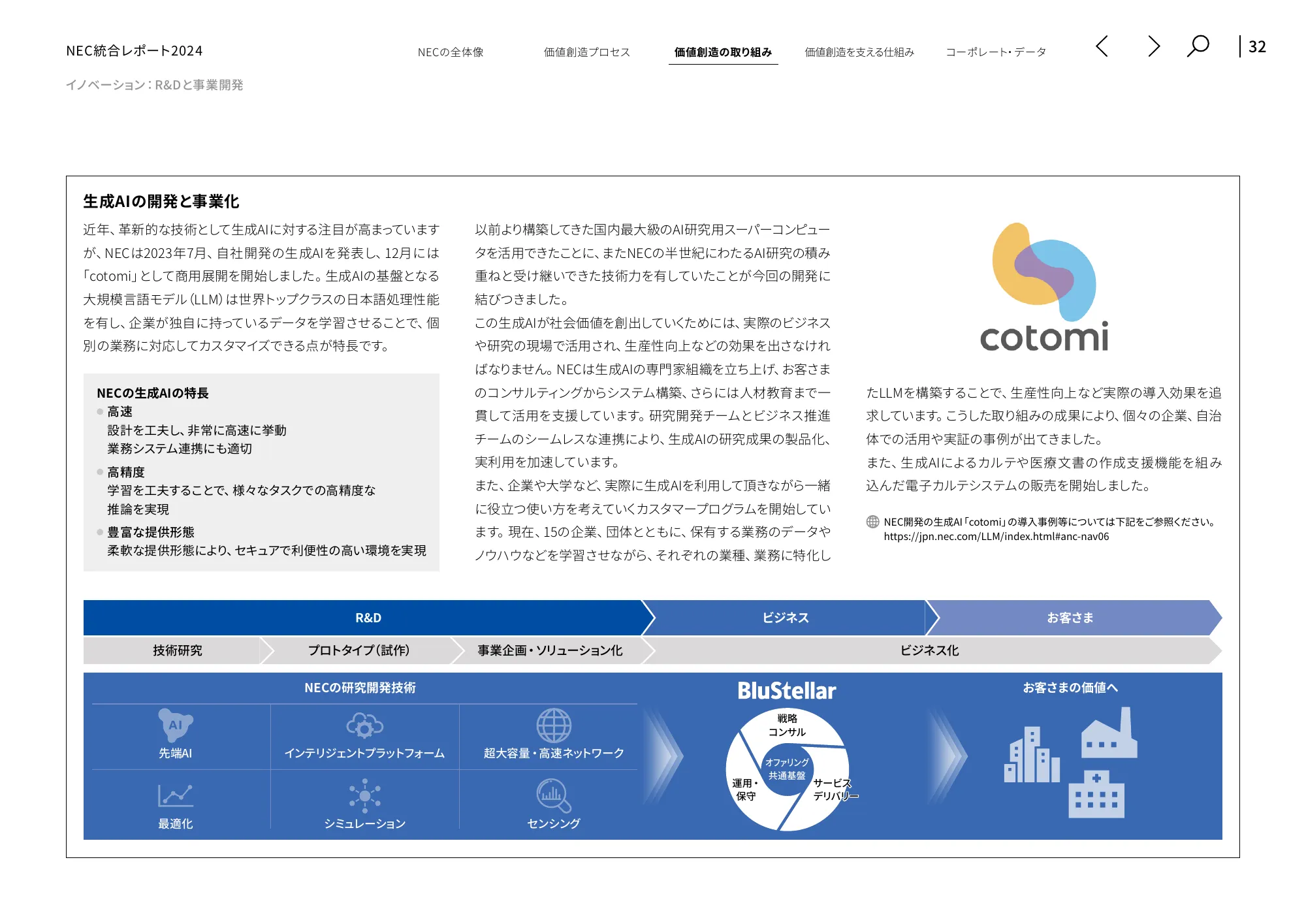This screenshot has height=924, width=1306.
Task: Click the 運用・保守 segment
Action: click(745, 789)
